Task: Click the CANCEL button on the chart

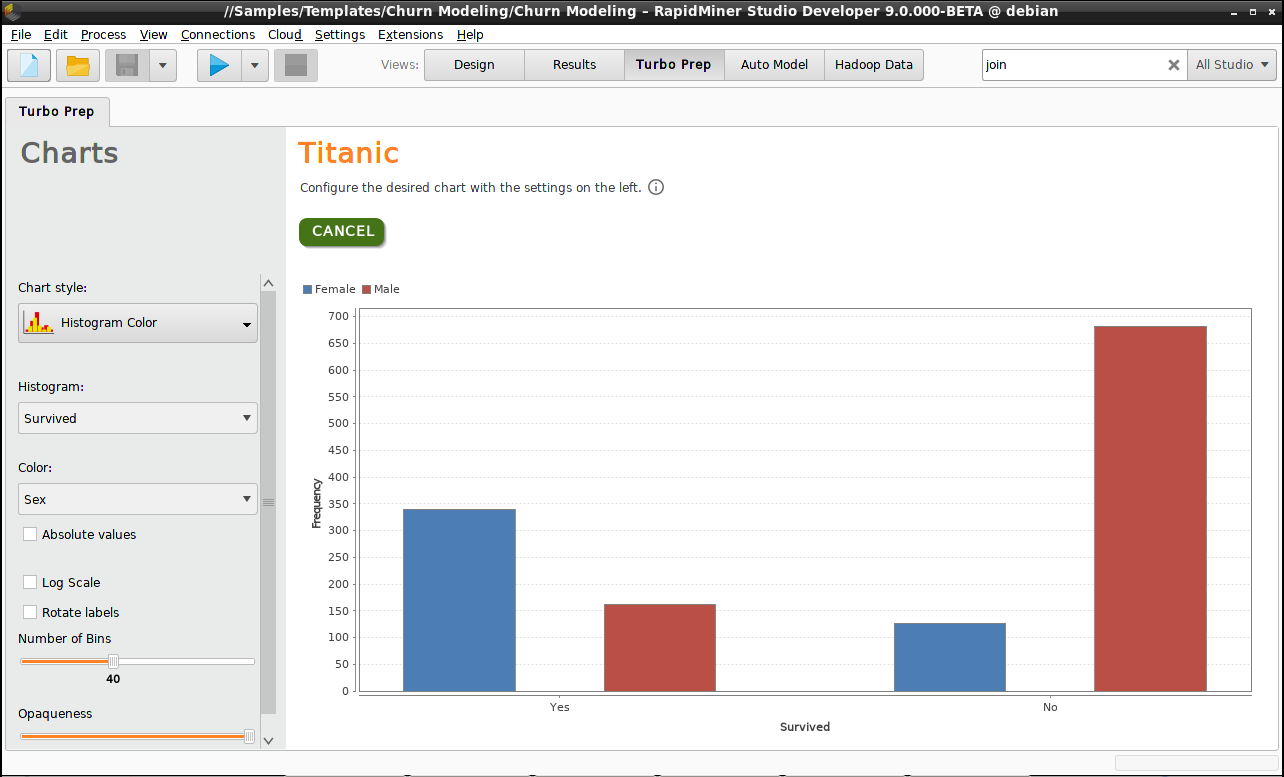Action: [x=341, y=231]
